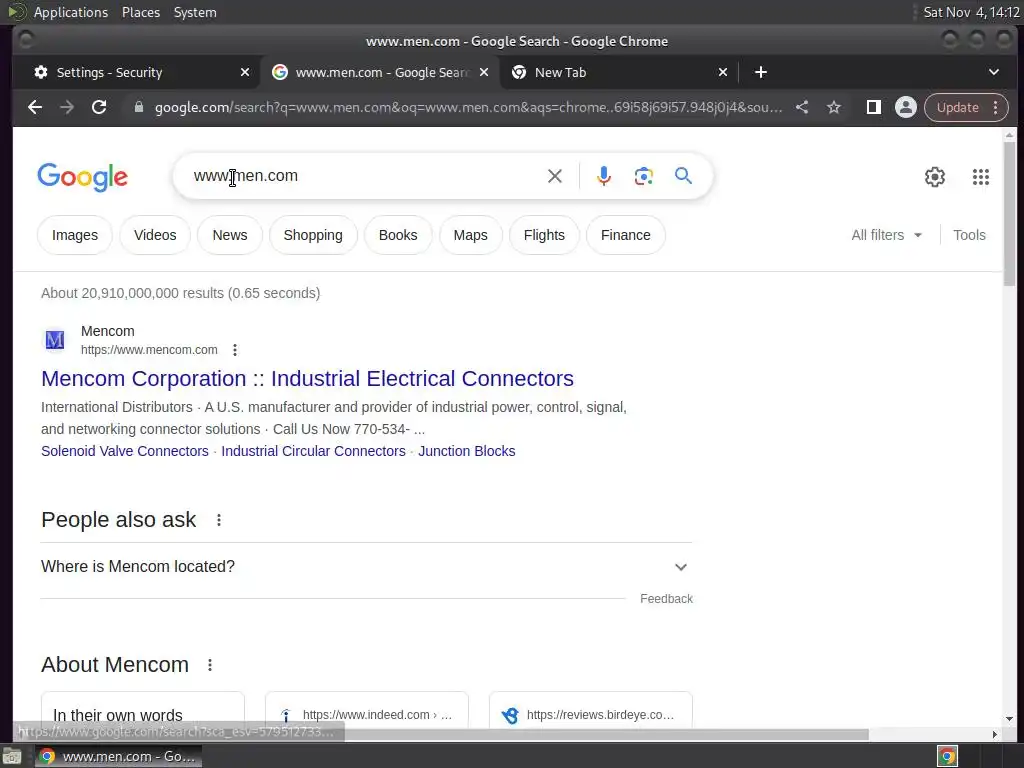Click the horizontal scrollbar at bottom
The width and height of the screenshot is (1024, 768).
[446, 735]
